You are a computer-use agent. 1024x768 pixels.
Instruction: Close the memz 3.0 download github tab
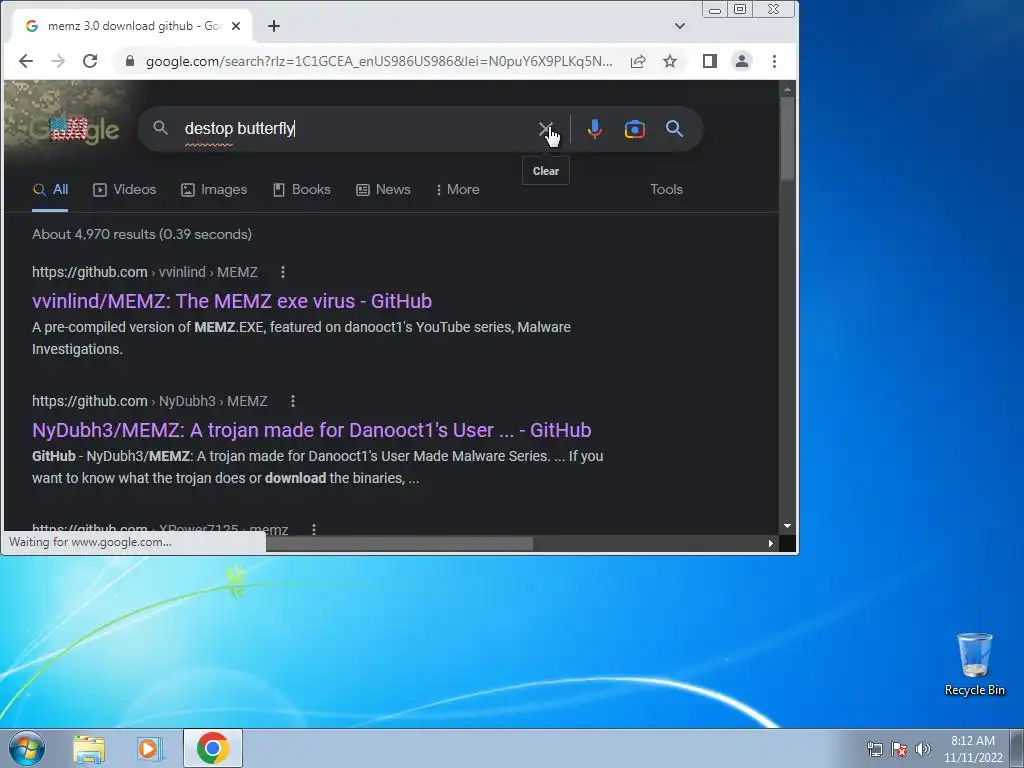pyautogui.click(x=236, y=26)
